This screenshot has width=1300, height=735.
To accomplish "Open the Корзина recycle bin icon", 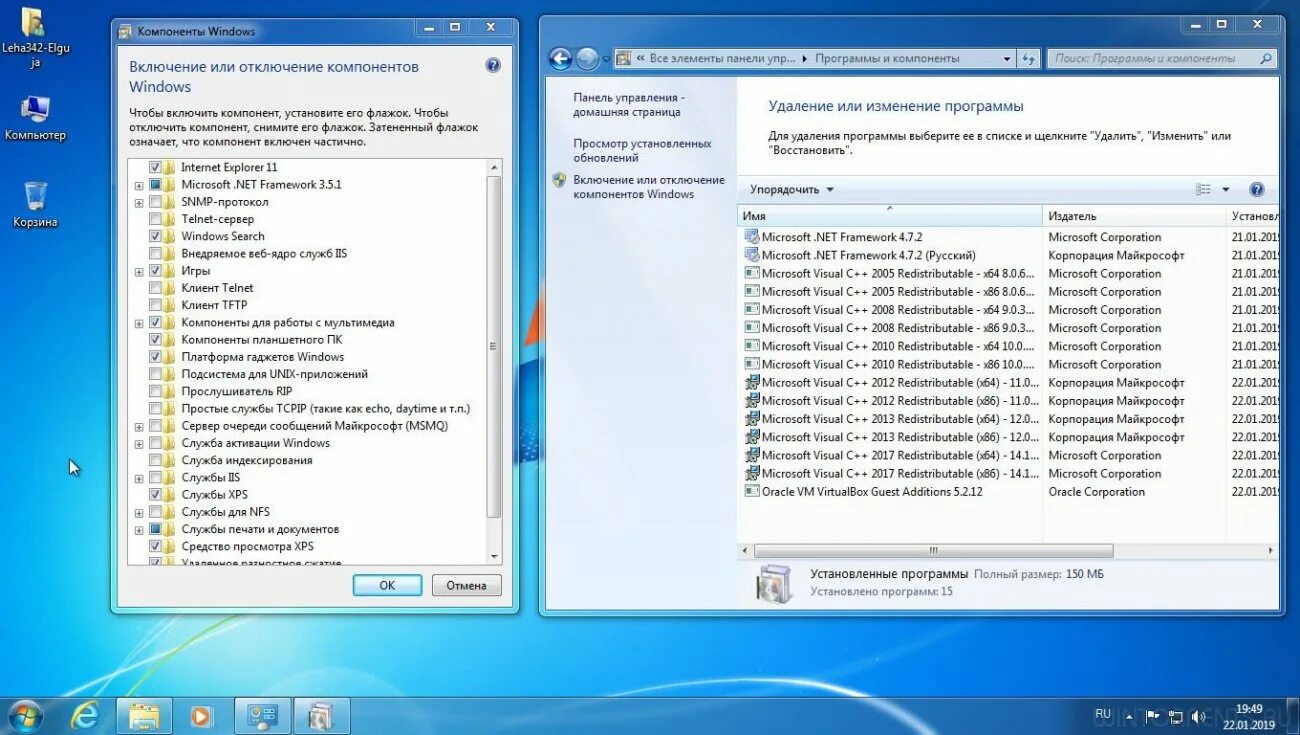I will (35, 204).
